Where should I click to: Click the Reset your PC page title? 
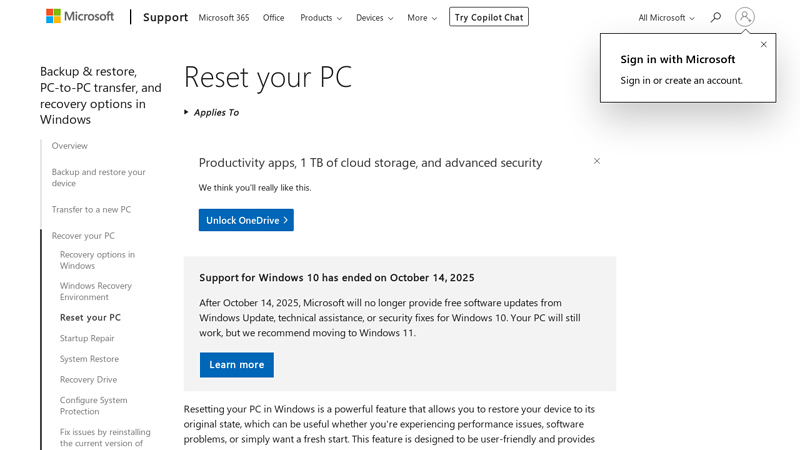268,78
